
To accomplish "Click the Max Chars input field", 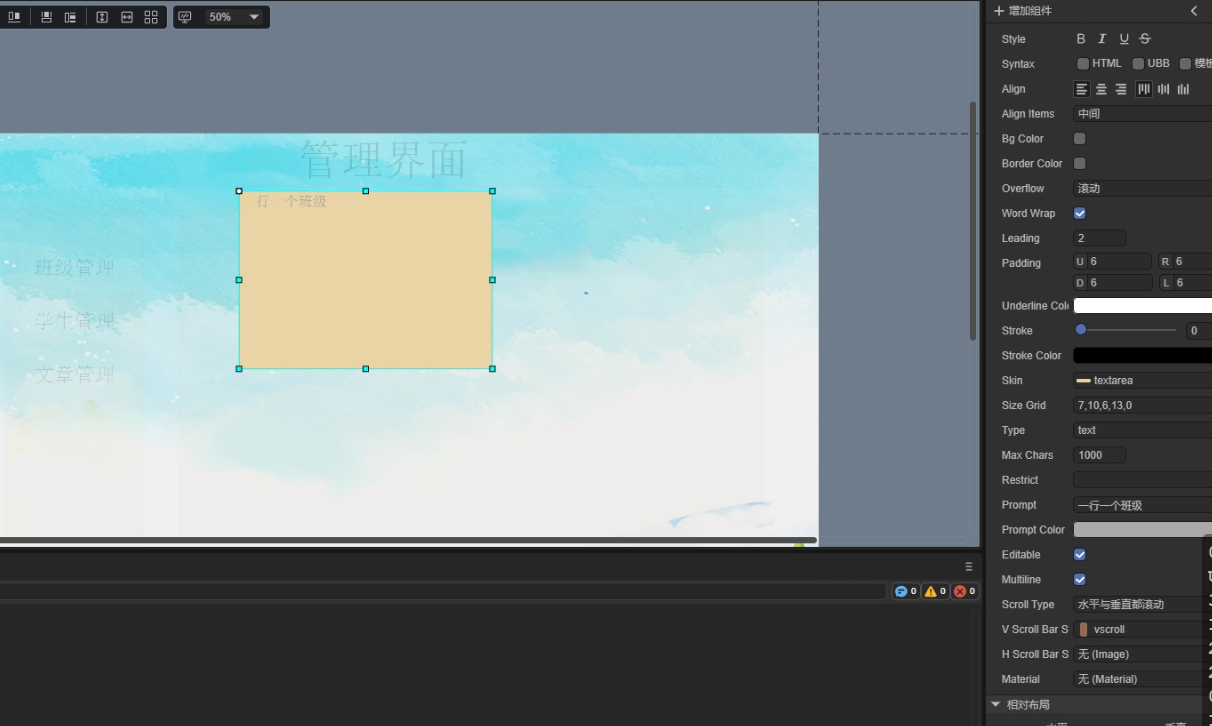I will (x=1099, y=455).
